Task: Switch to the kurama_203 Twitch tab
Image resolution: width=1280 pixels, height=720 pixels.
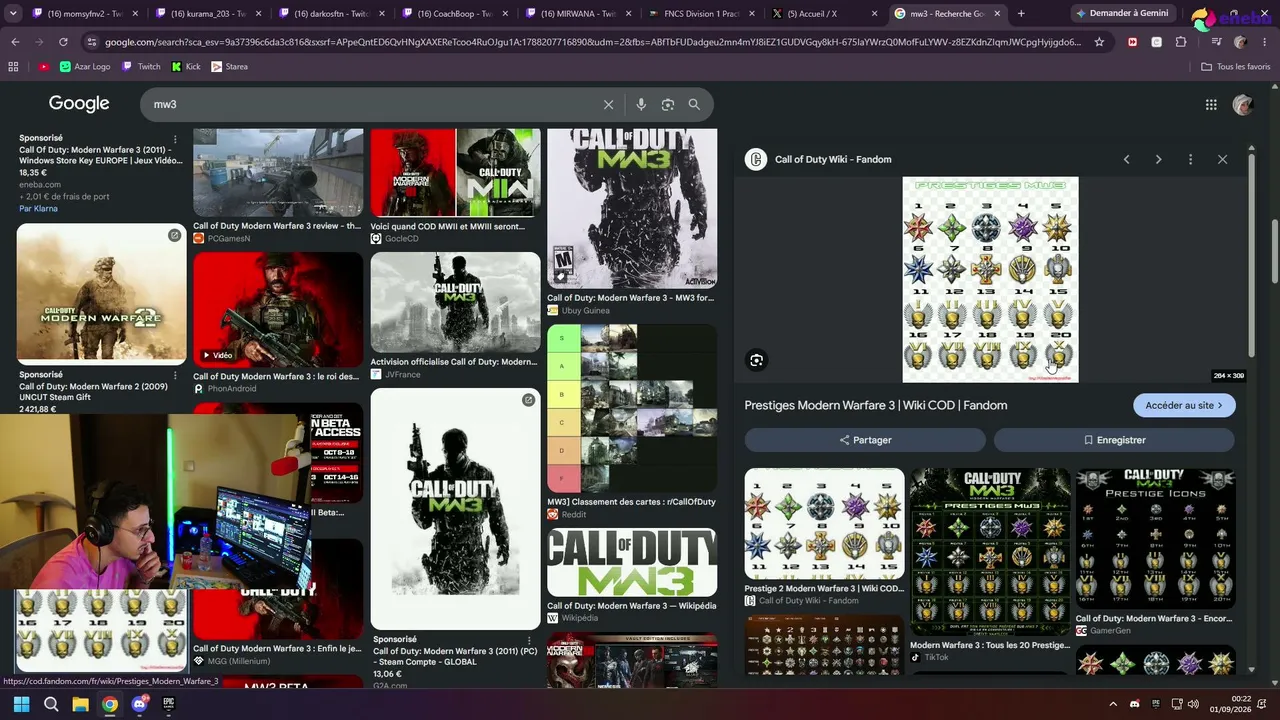Action: [x=208, y=14]
